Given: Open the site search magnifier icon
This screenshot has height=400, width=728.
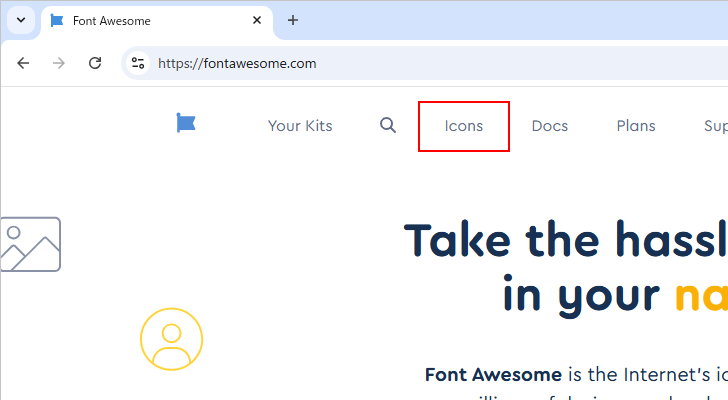Looking at the screenshot, I should pos(388,126).
